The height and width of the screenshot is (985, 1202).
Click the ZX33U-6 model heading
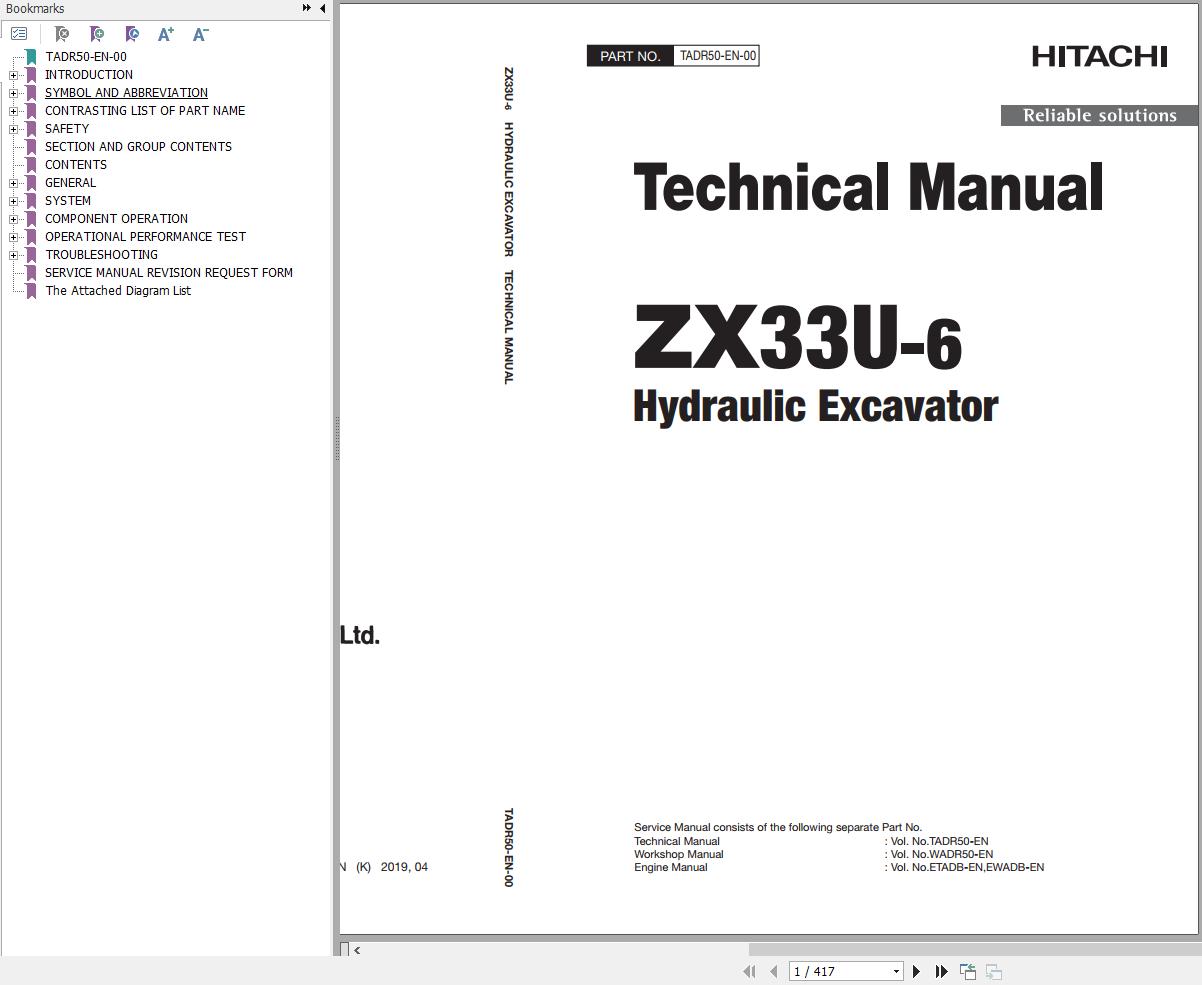[798, 338]
